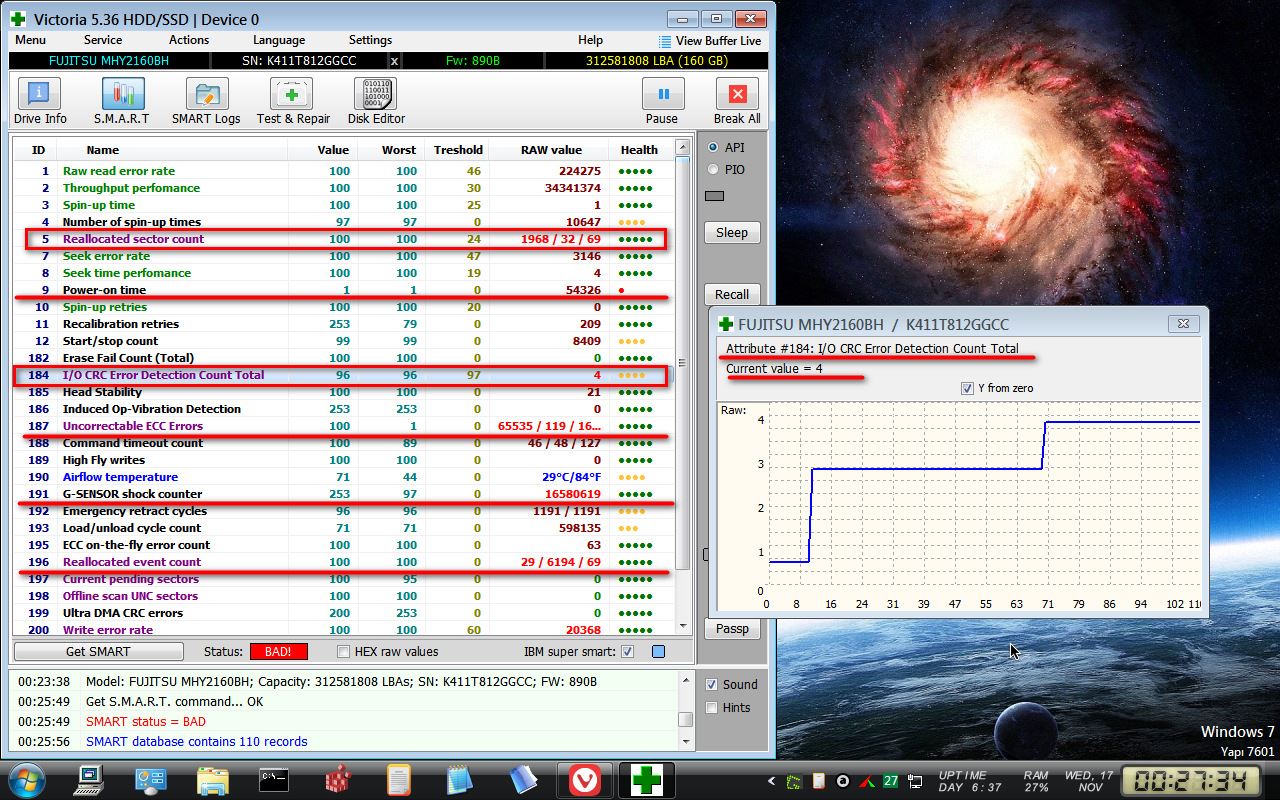This screenshot has height=800, width=1280.
Task: Click the Sleep button
Action: click(732, 233)
